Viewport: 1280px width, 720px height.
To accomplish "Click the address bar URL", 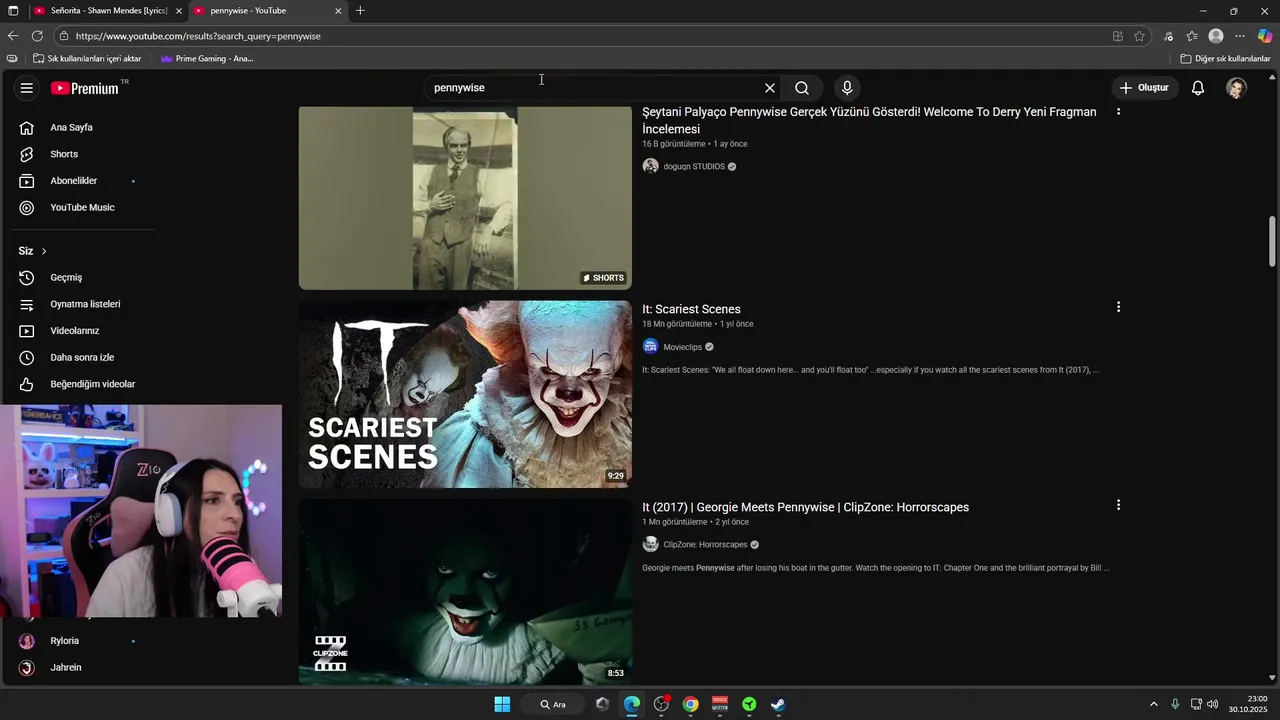I will (198, 36).
